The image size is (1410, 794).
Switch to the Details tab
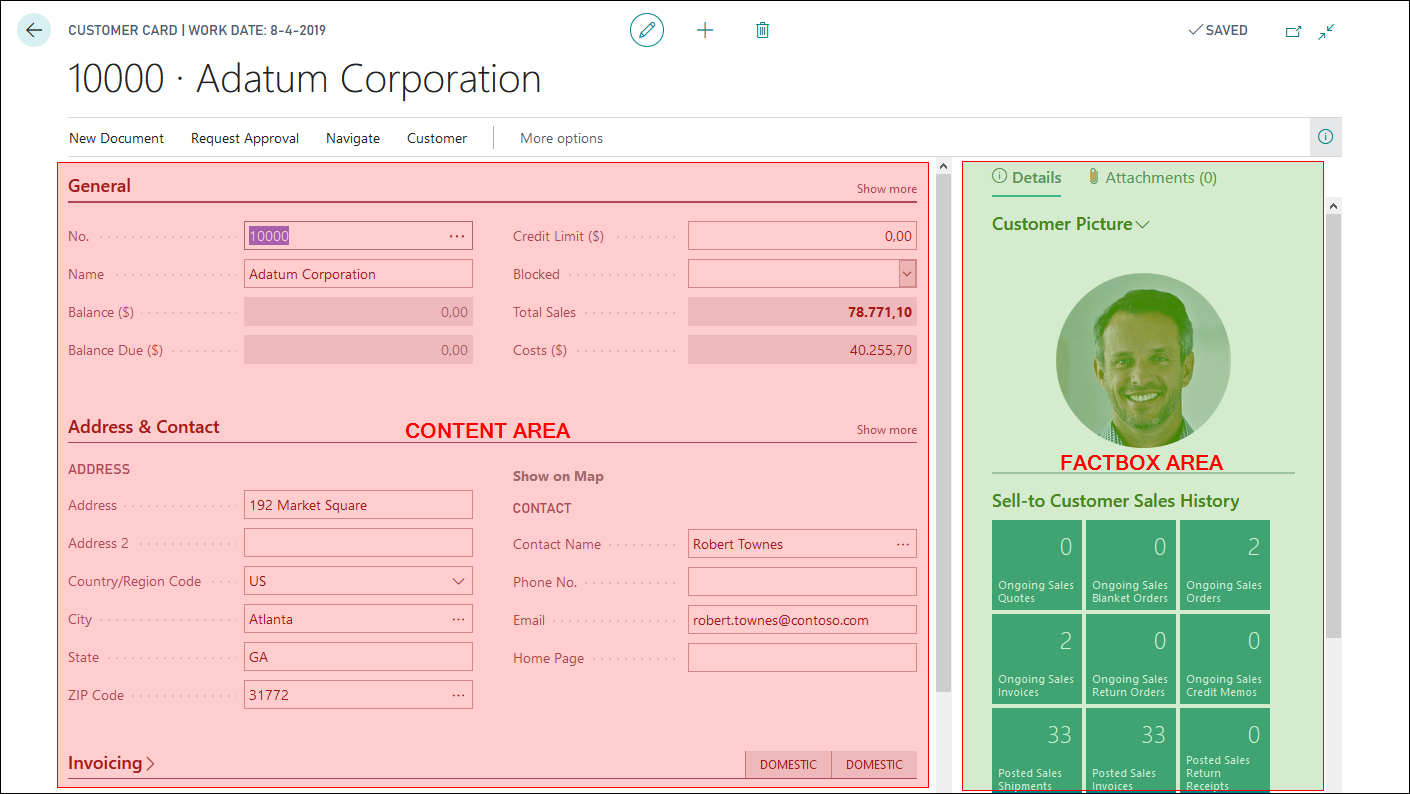pyautogui.click(x=1027, y=177)
